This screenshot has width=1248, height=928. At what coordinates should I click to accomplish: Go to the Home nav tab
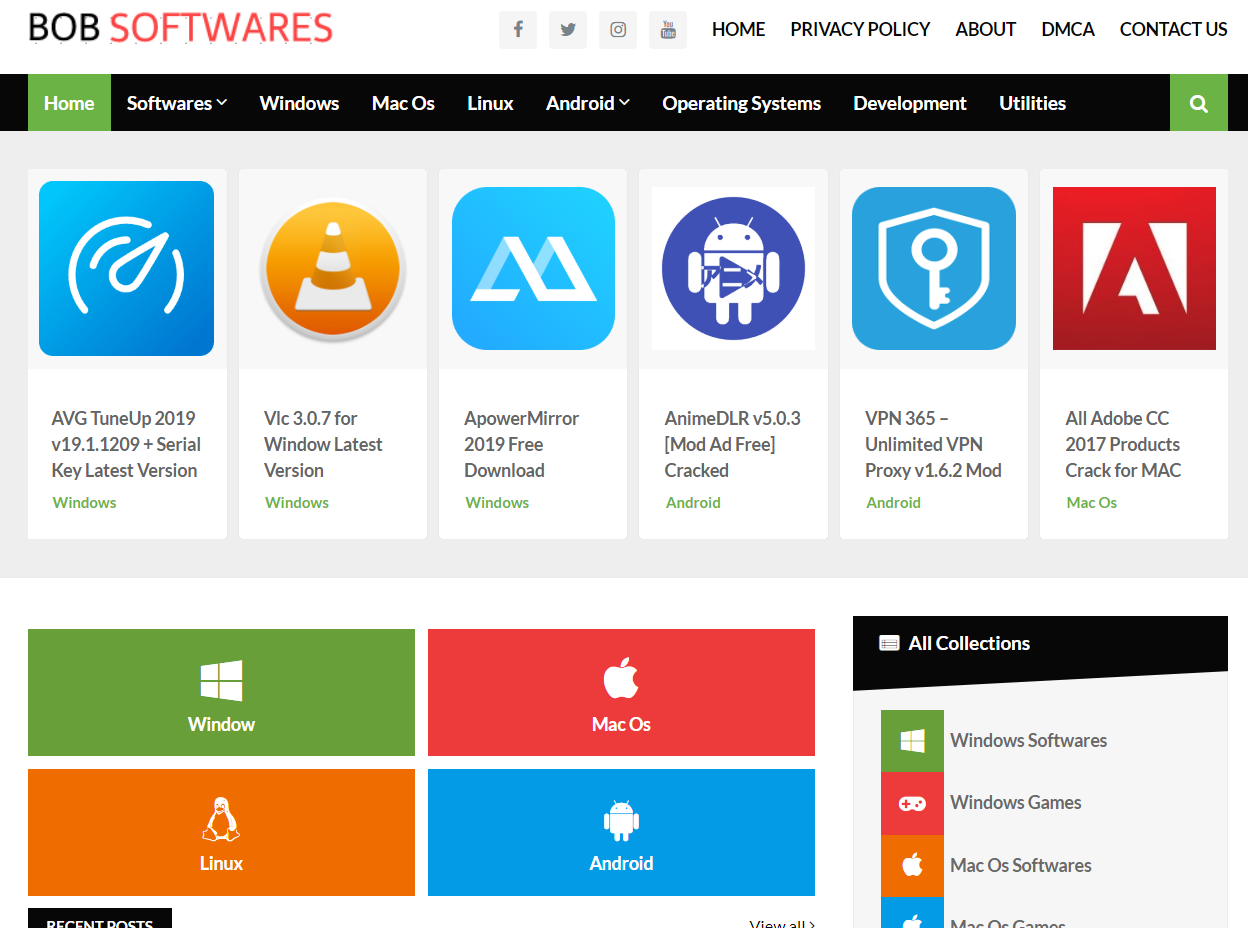pyautogui.click(x=69, y=103)
